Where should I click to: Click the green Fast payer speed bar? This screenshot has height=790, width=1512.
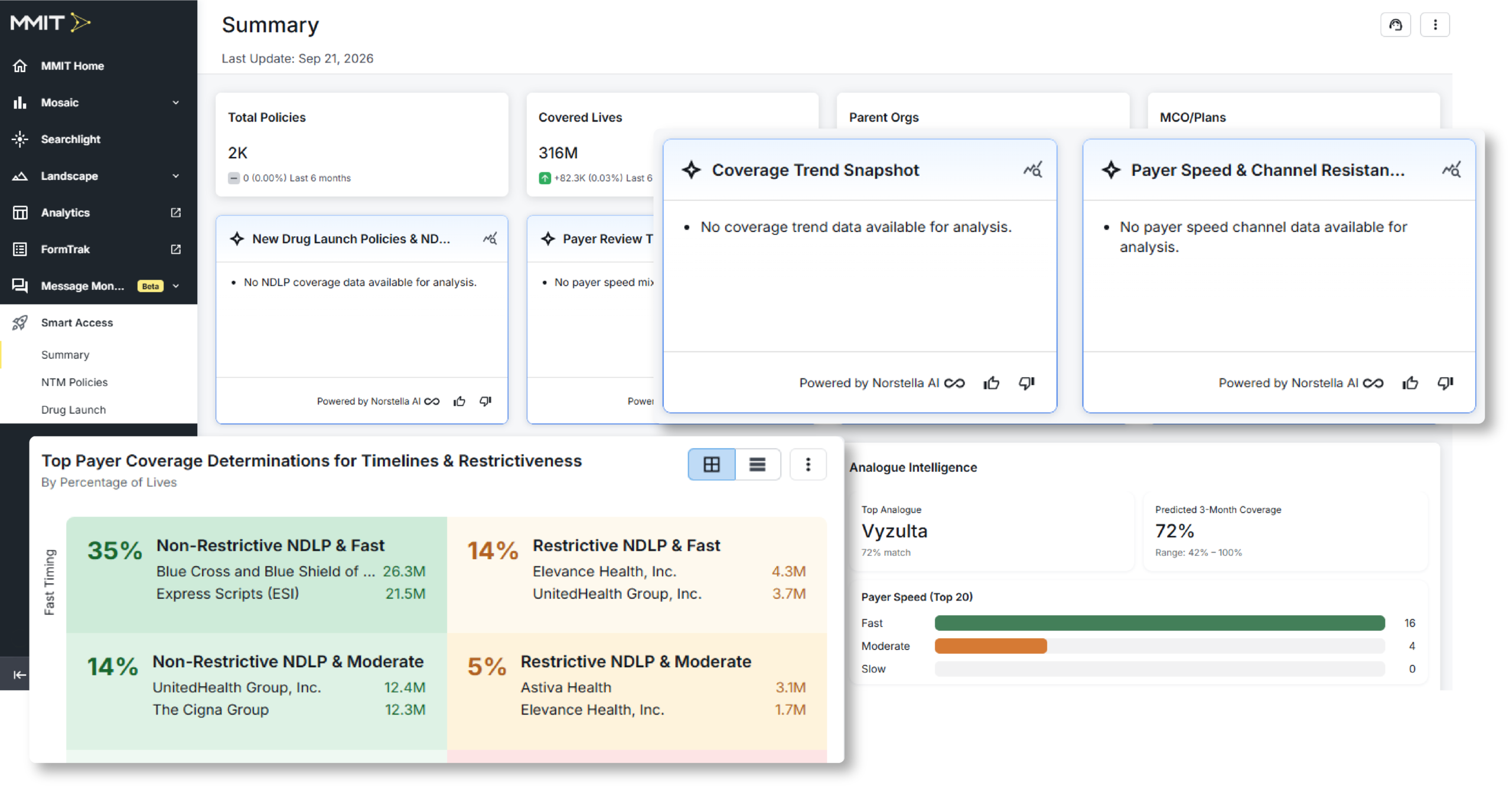[x=1159, y=623]
